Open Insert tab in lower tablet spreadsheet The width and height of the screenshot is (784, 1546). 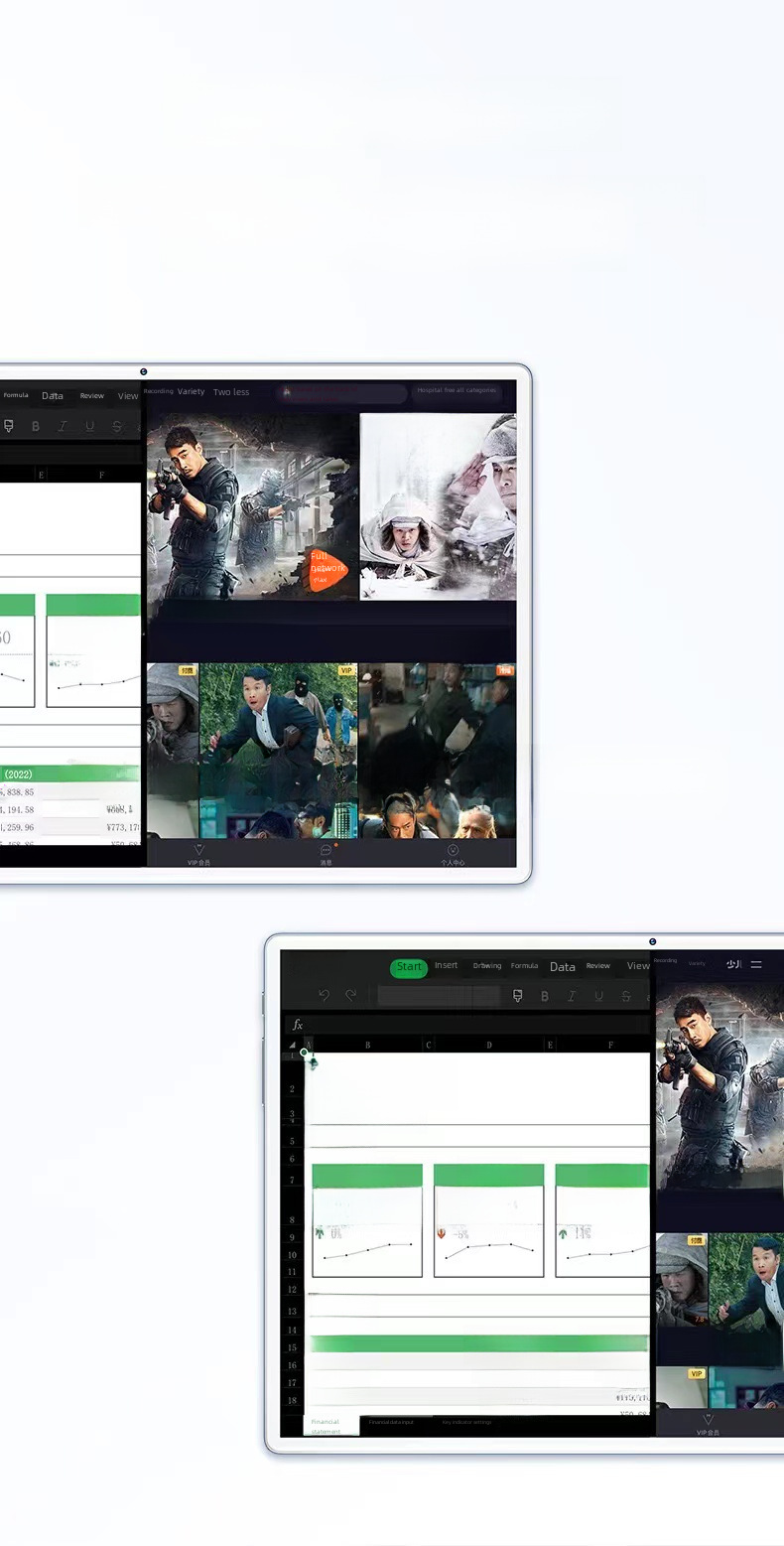pos(446,965)
